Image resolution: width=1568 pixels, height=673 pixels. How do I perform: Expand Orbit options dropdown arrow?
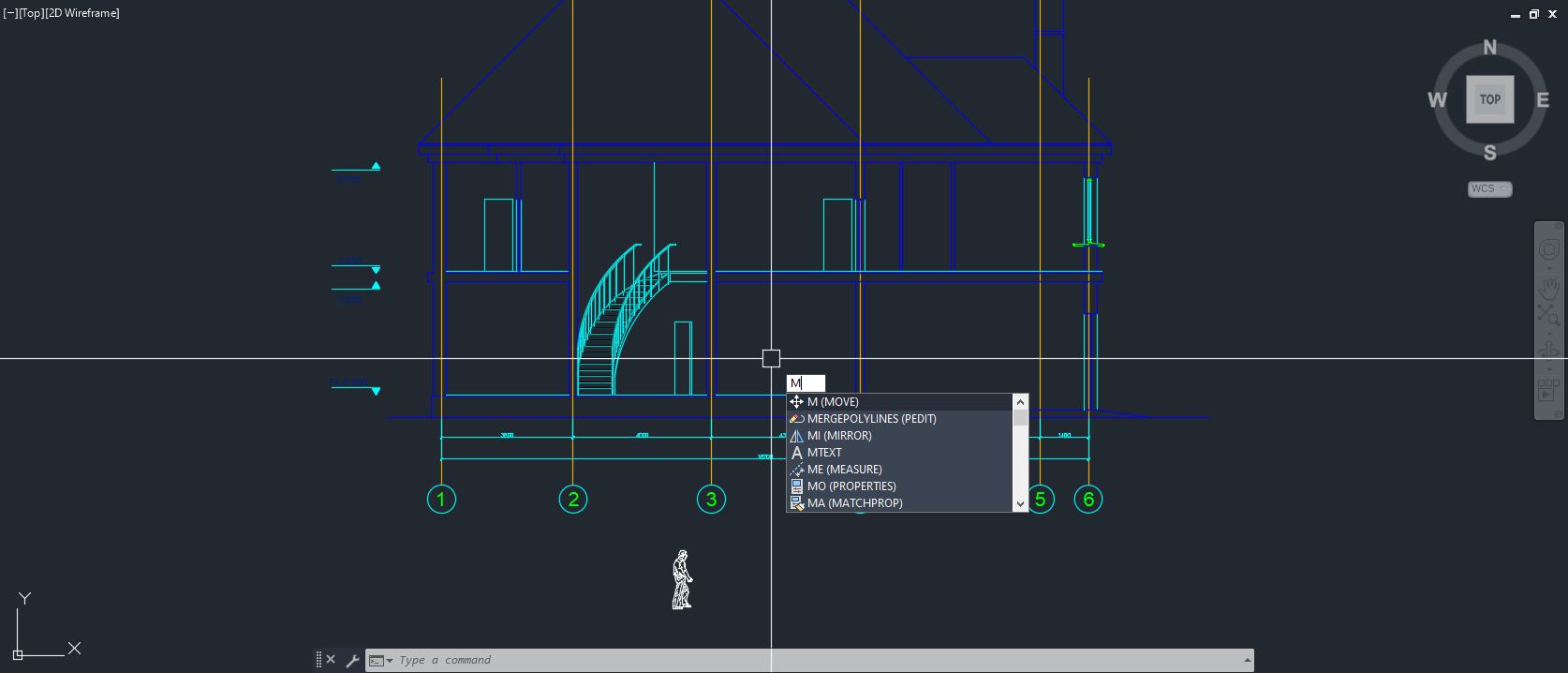(1549, 368)
